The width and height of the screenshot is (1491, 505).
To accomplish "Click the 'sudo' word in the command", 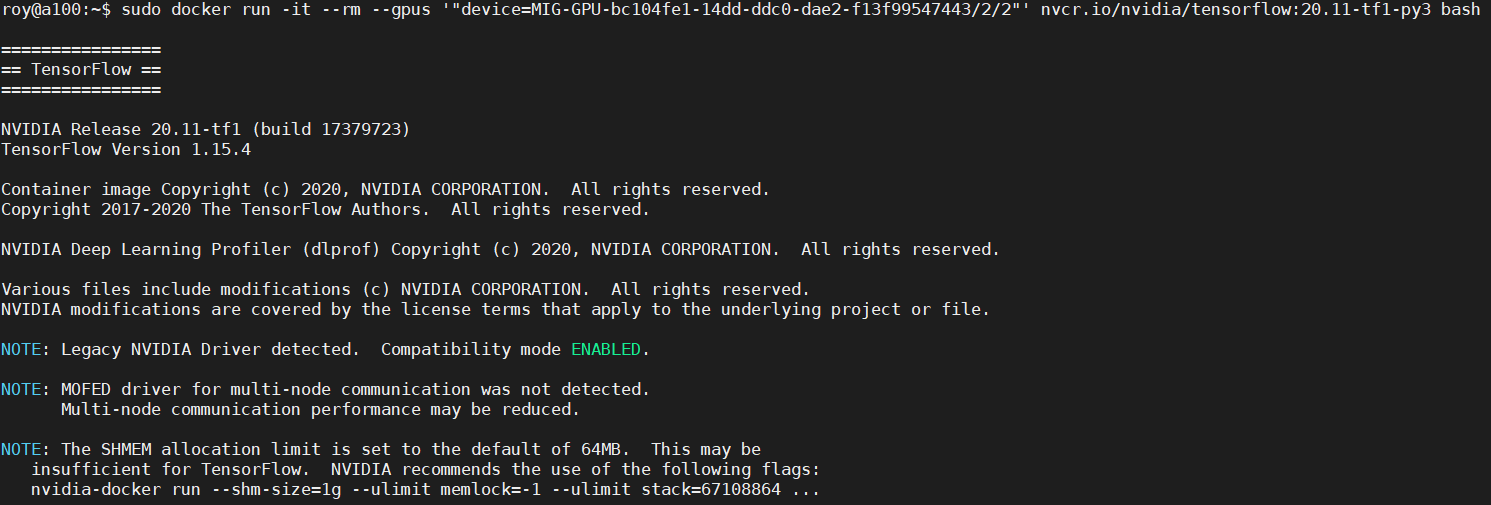I will [x=141, y=10].
